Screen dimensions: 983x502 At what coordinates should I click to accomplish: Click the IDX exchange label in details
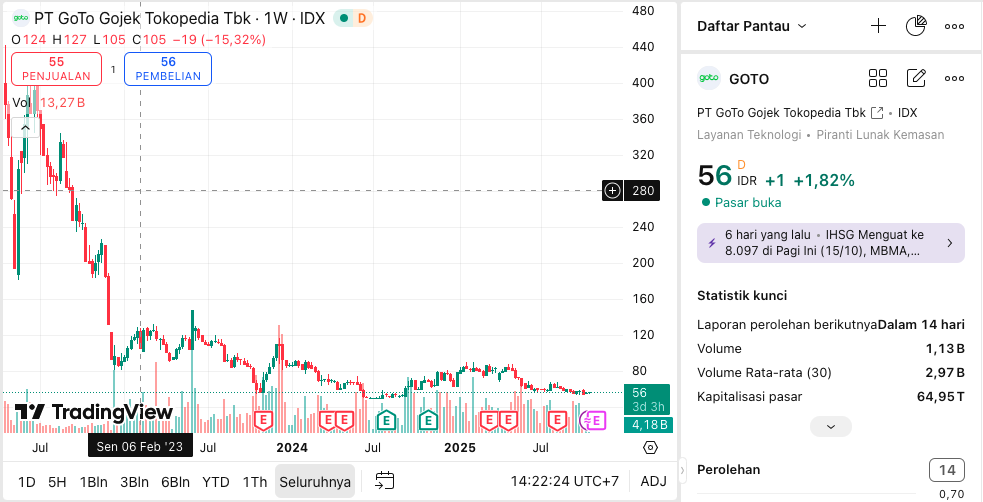click(907, 113)
